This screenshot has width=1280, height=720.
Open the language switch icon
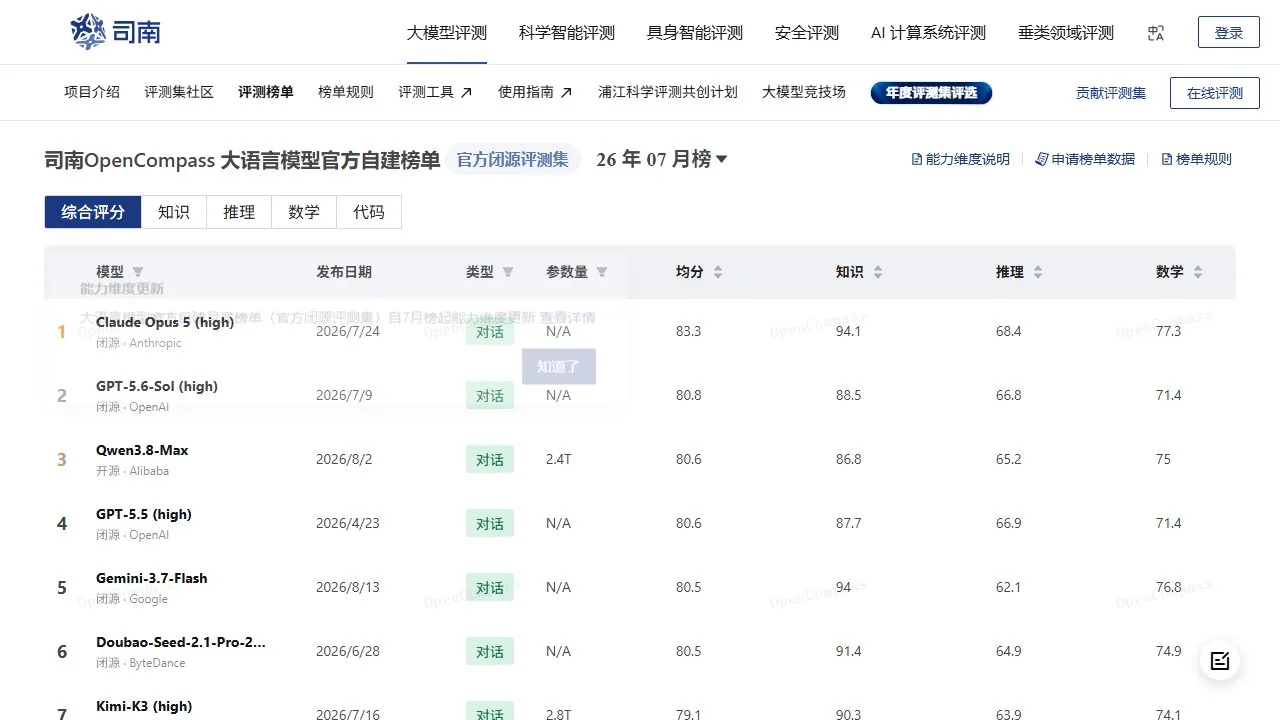(x=1156, y=33)
